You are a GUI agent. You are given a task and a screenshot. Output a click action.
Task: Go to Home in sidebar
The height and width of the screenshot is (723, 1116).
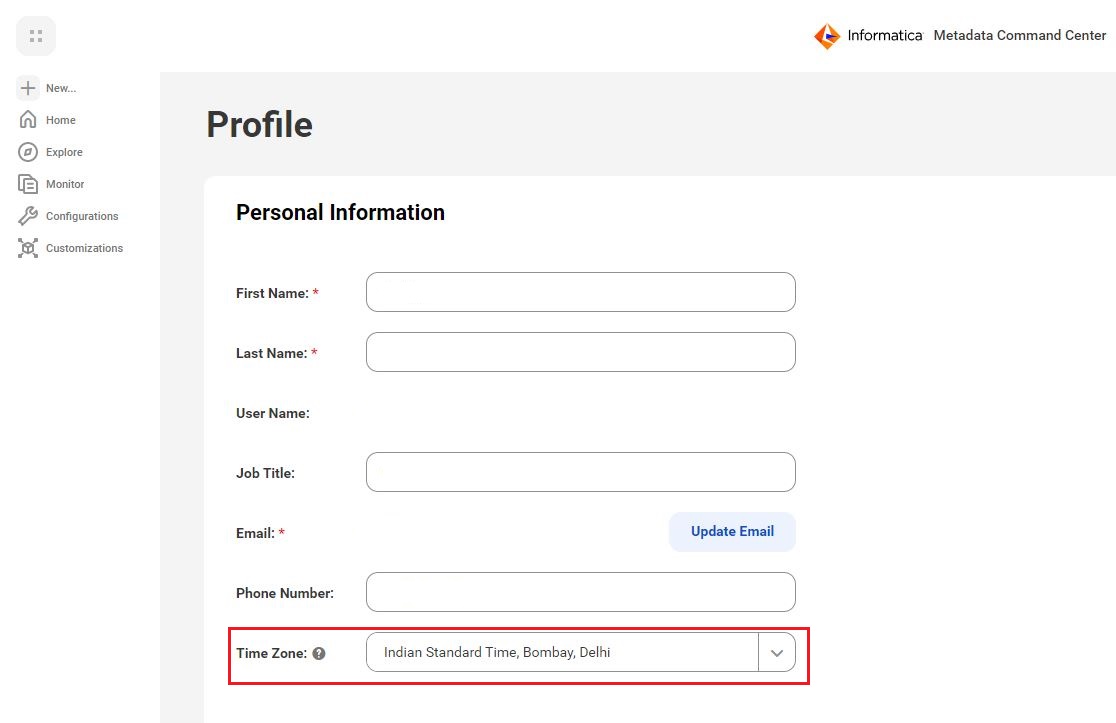pos(60,120)
